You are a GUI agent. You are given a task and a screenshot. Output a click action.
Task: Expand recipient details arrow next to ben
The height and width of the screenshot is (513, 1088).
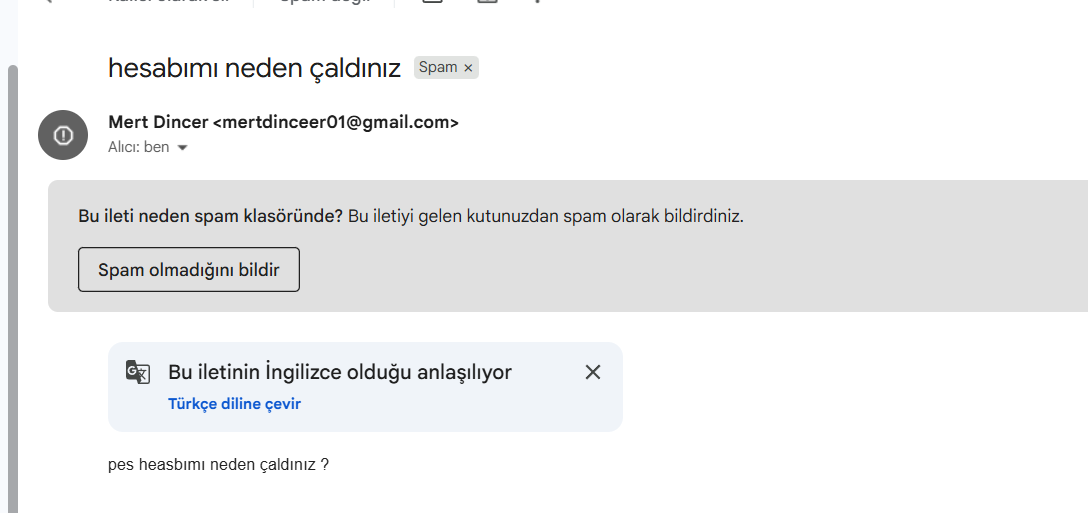182,147
